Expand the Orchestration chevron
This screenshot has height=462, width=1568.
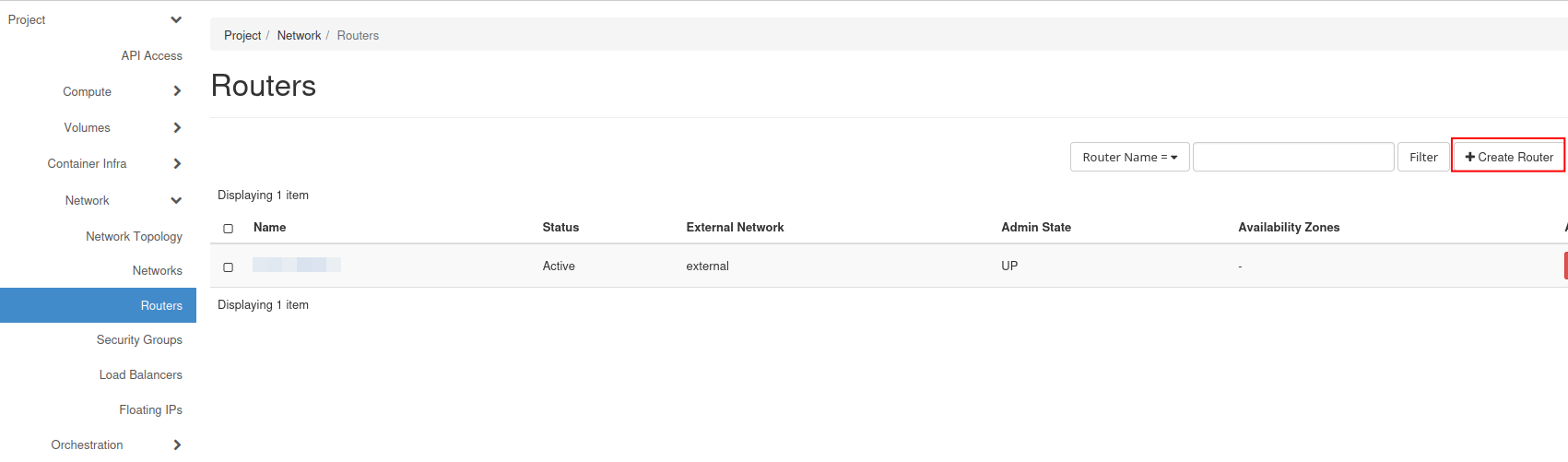[x=177, y=444]
